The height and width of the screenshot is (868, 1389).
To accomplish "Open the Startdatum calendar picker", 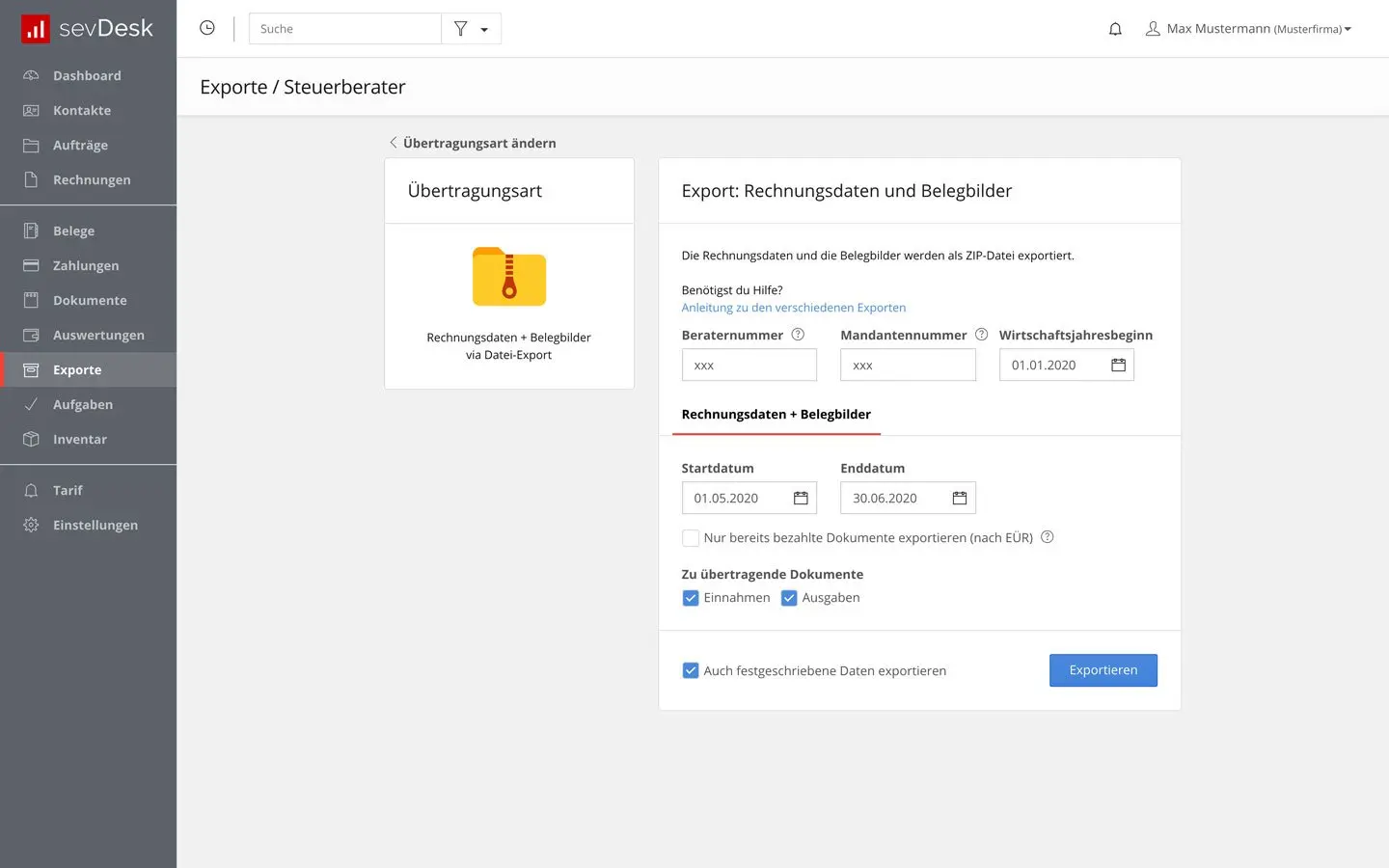I will [801, 498].
